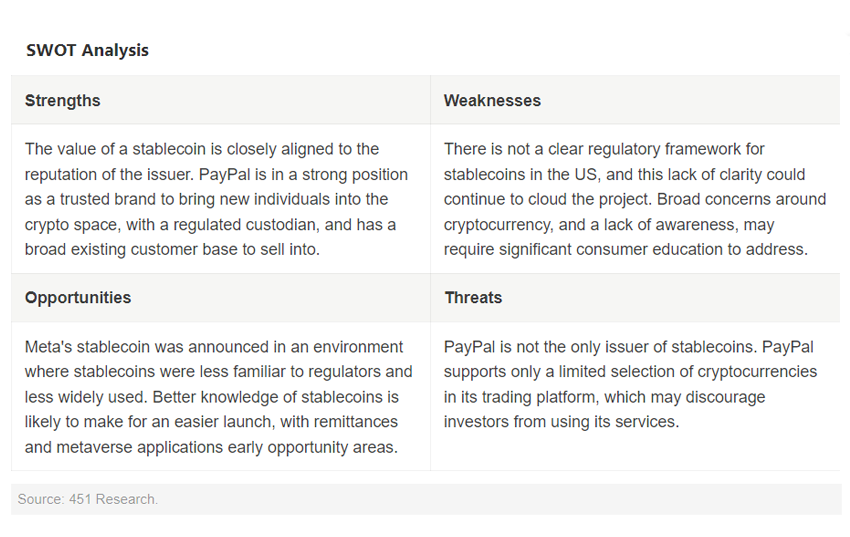Click the Source: 451 Research footer
This screenshot has height=537, width=850.
[x=87, y=499]
